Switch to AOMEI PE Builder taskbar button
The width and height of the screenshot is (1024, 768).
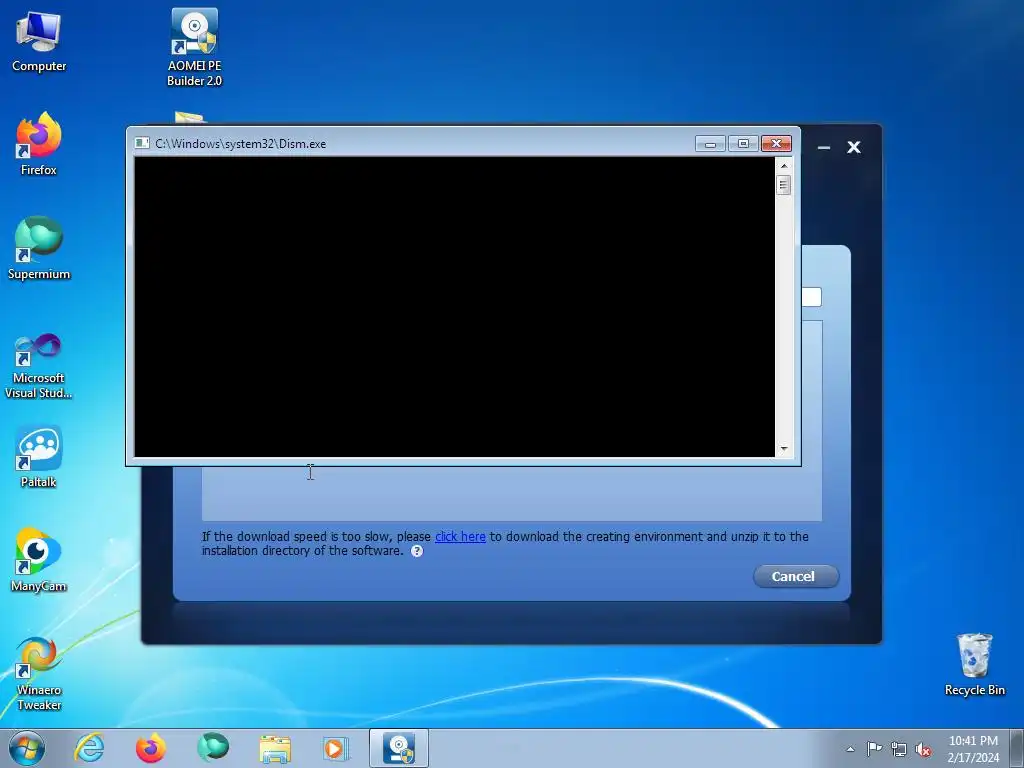pyautogui.click(x=399, y=748)
